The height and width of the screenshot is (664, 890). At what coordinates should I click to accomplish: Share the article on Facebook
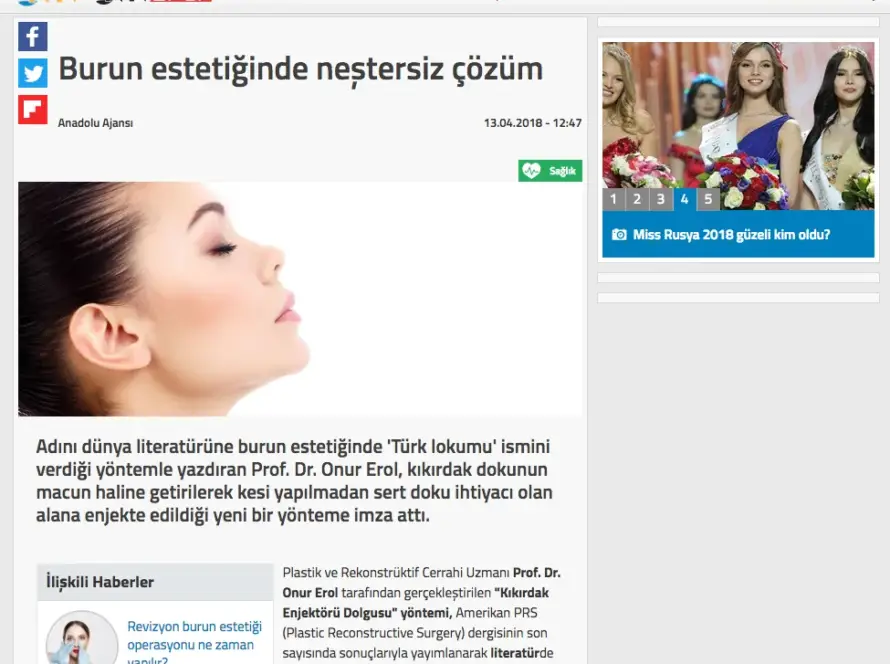coord(33,37)
